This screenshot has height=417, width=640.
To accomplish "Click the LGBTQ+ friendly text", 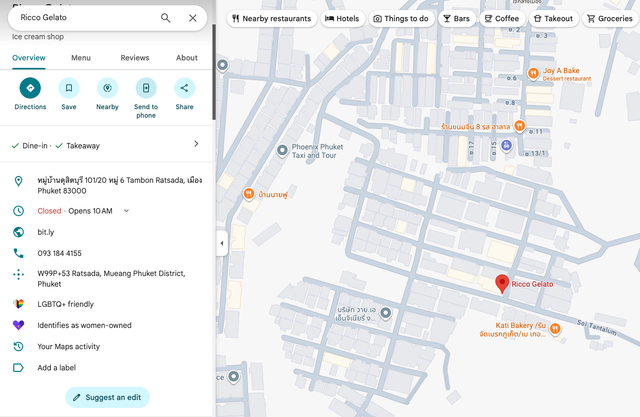I will tap(65, 304).
